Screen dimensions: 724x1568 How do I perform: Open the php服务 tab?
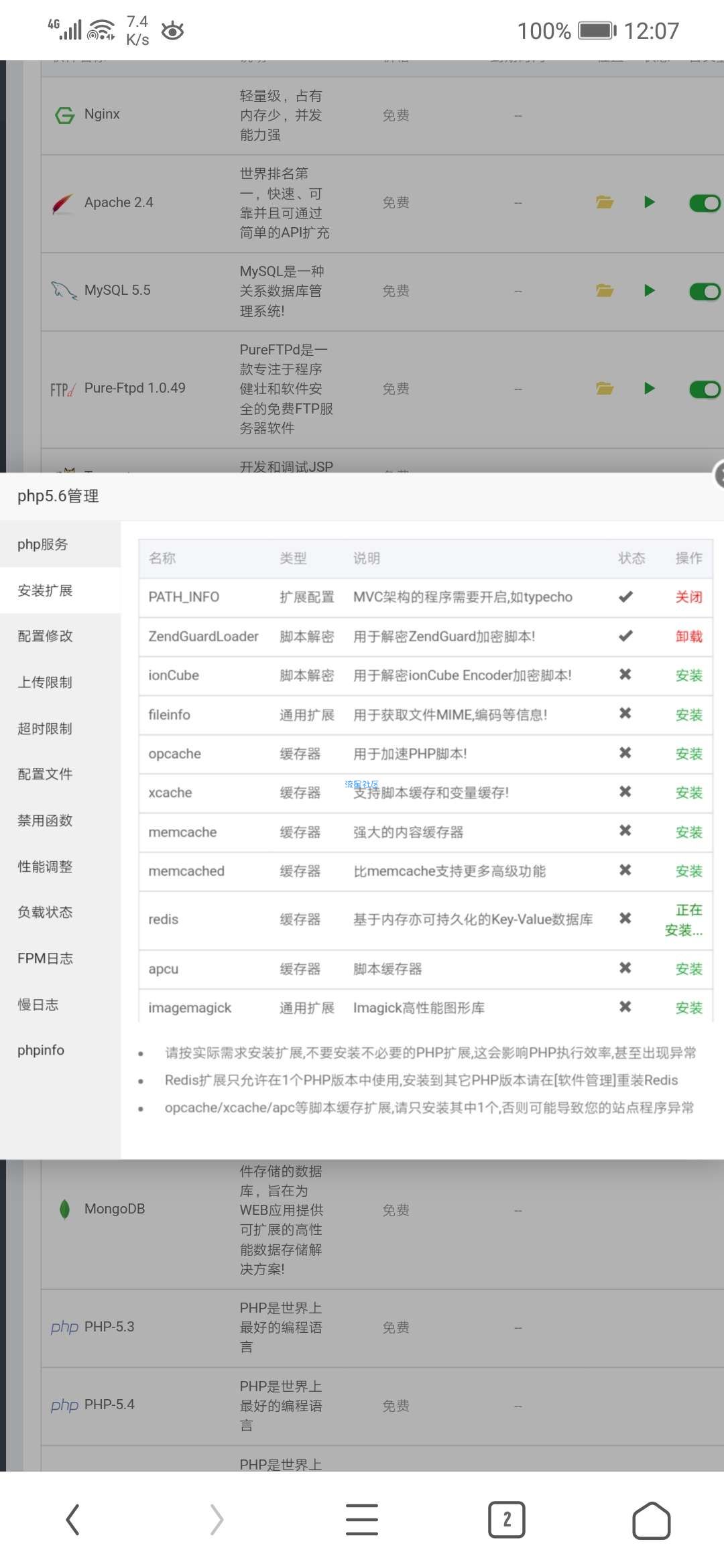[x=60, y=544]
